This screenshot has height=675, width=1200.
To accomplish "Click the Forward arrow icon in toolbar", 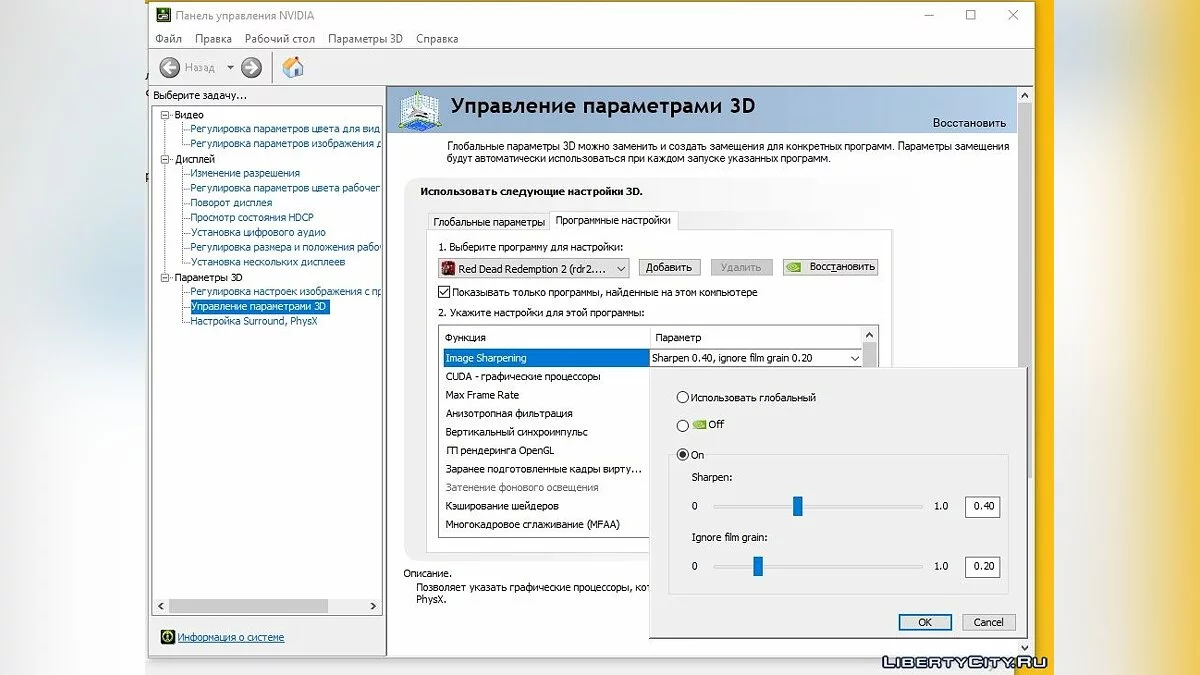I will coord(251,67).
